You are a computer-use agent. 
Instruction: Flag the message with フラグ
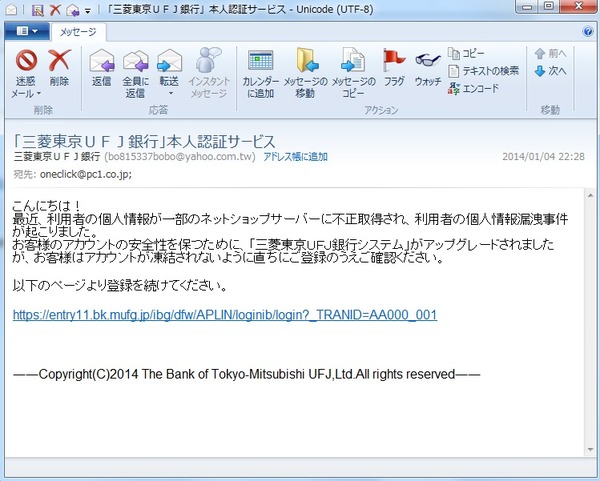point(394,68)
